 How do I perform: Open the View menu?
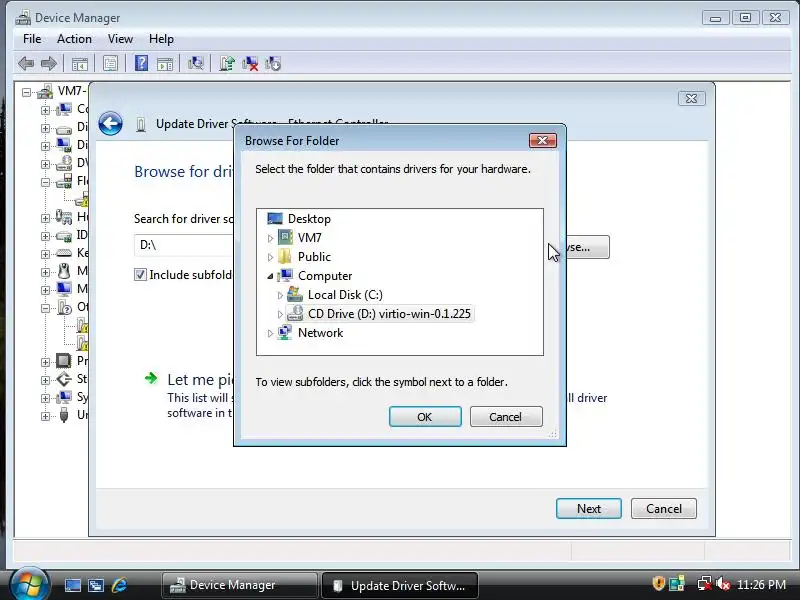(120, 39)
